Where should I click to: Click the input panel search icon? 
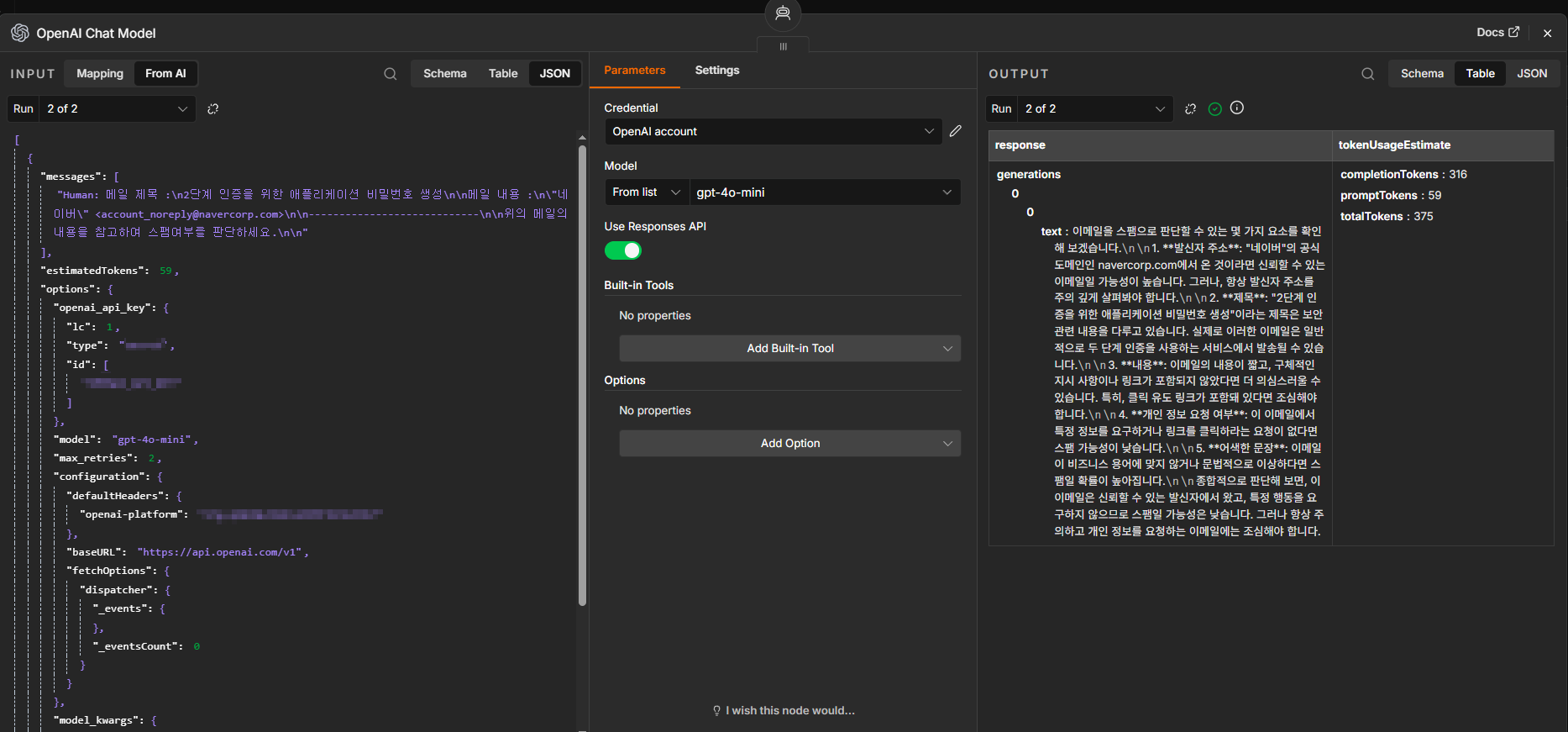tap(391, 74)
